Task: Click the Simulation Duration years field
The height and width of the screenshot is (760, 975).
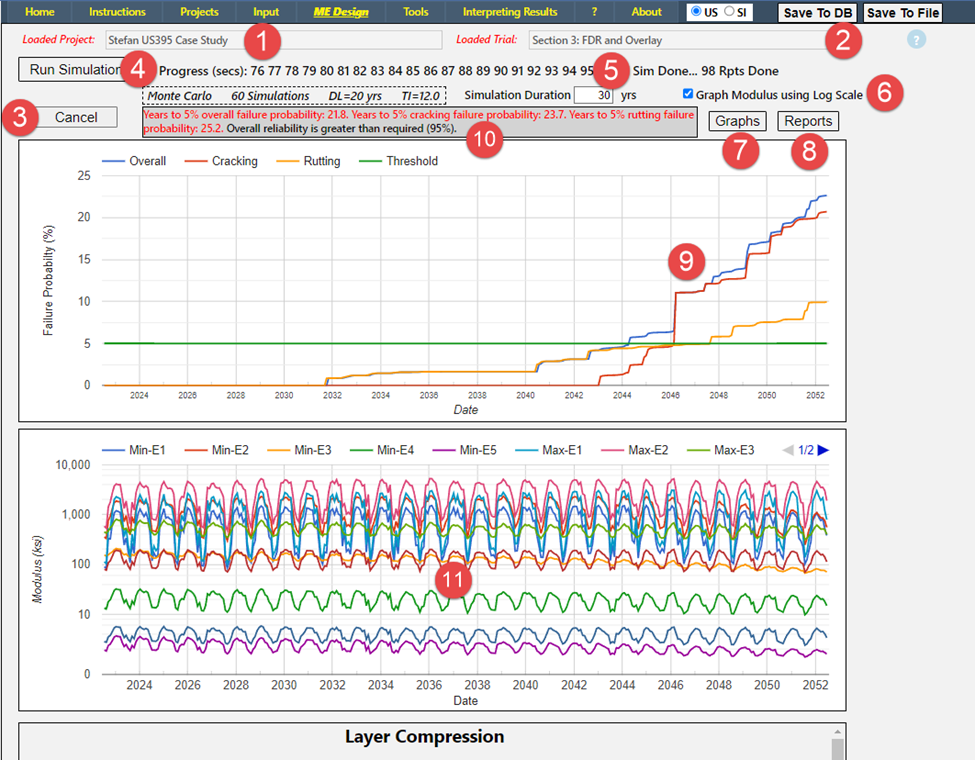Action: pyautogui.click(x=593, y=95)
